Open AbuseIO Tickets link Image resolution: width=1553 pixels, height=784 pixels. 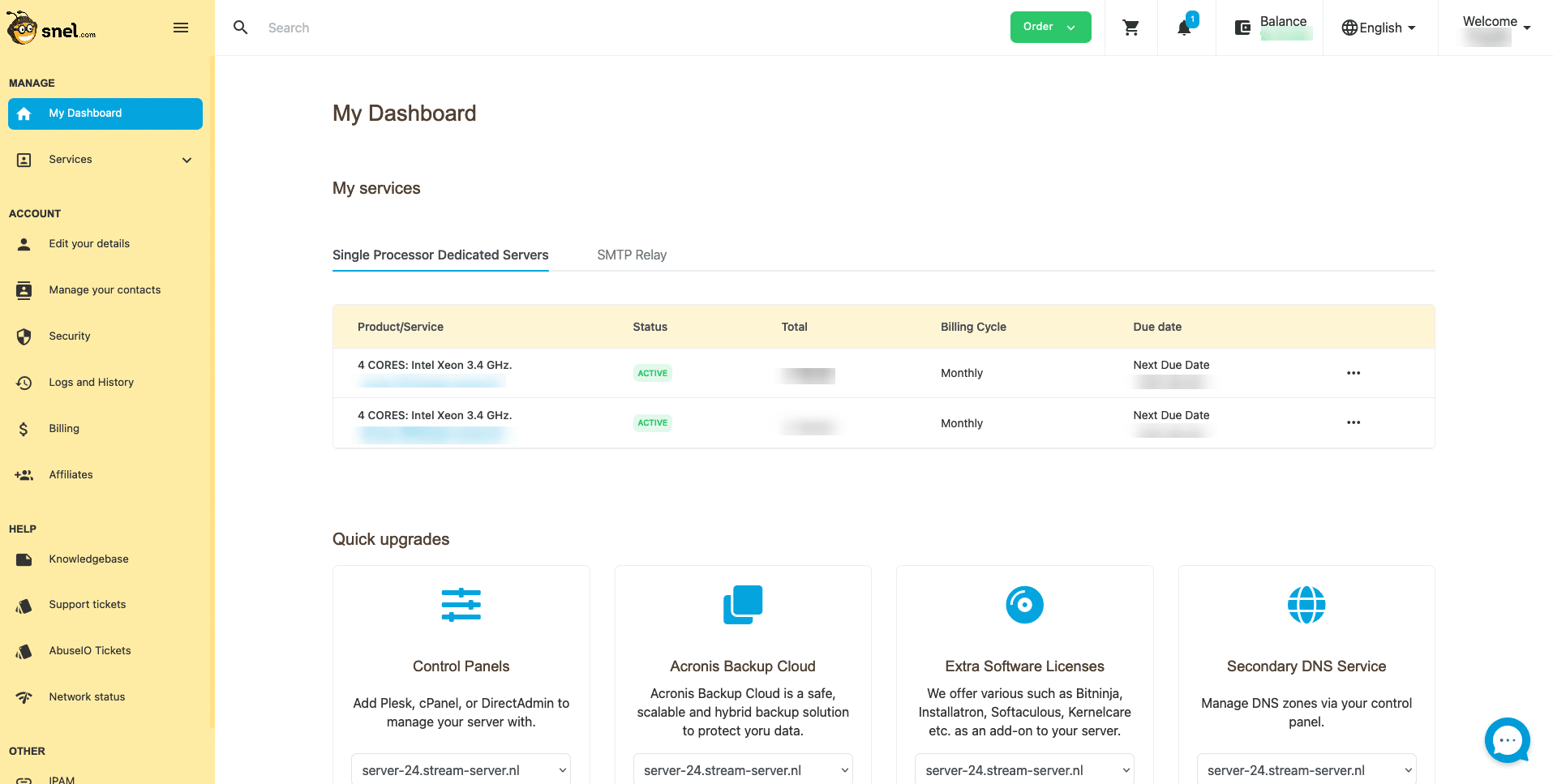[90, 651]
